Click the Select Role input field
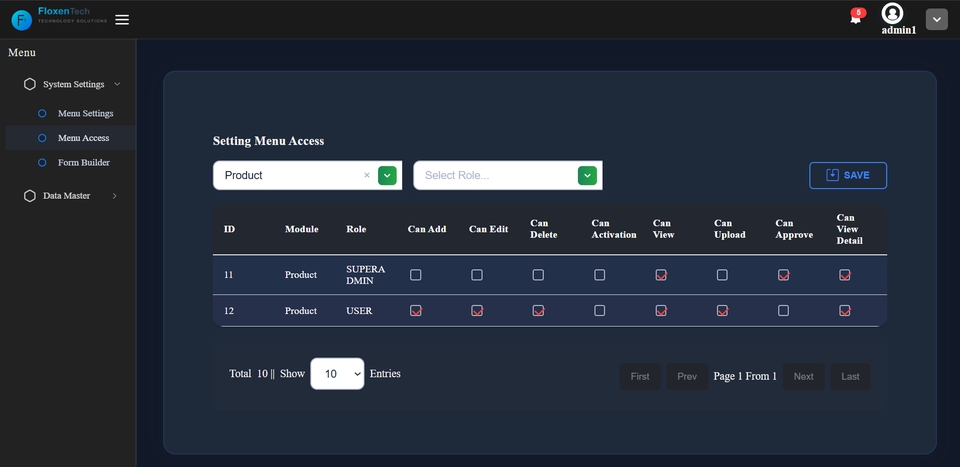This screenshot has width=960, height=467. [x=495, y=175]
